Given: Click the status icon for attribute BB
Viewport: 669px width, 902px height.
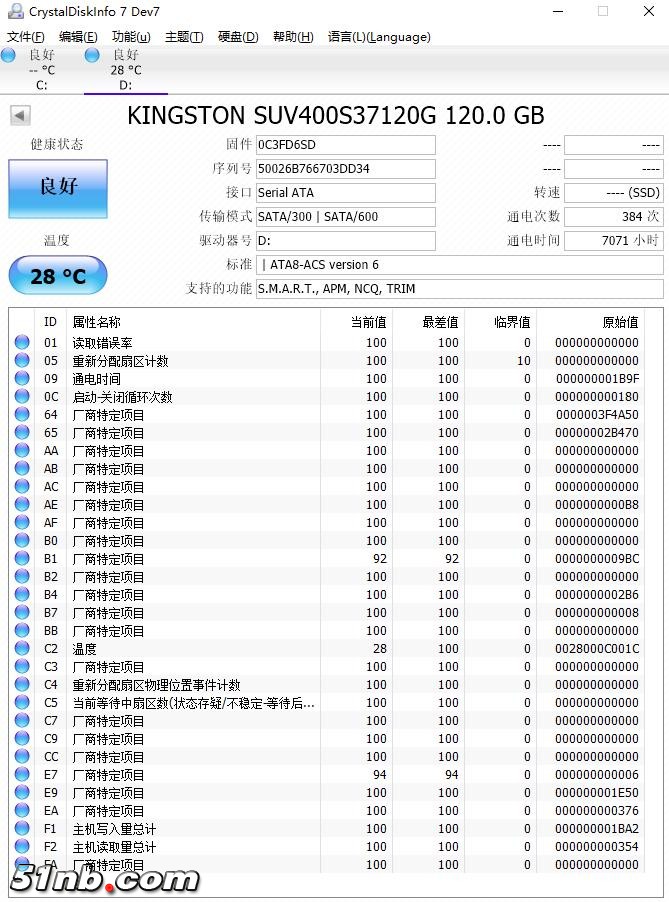Looking at the screenshot, I should 22,630.
